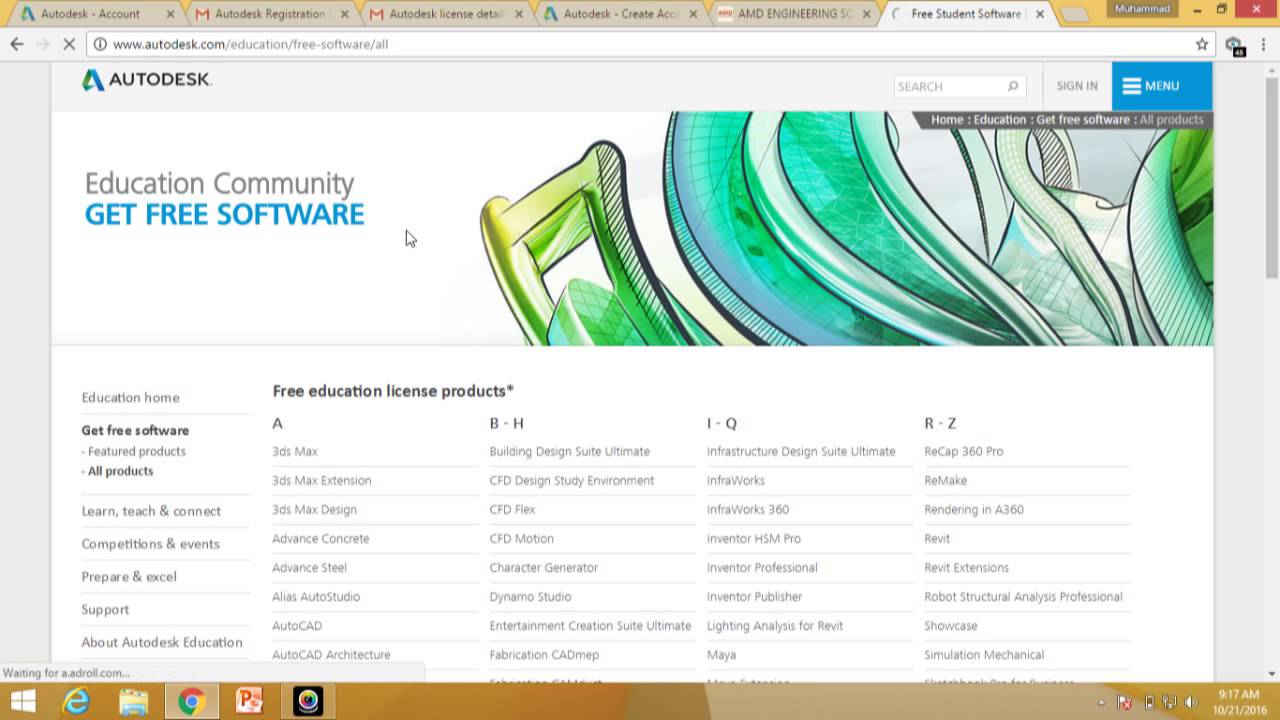The height and width of the screenshot is (720, 1280).
Task: Close the Autodesk - Account tab
Action: tap(170, 14)
